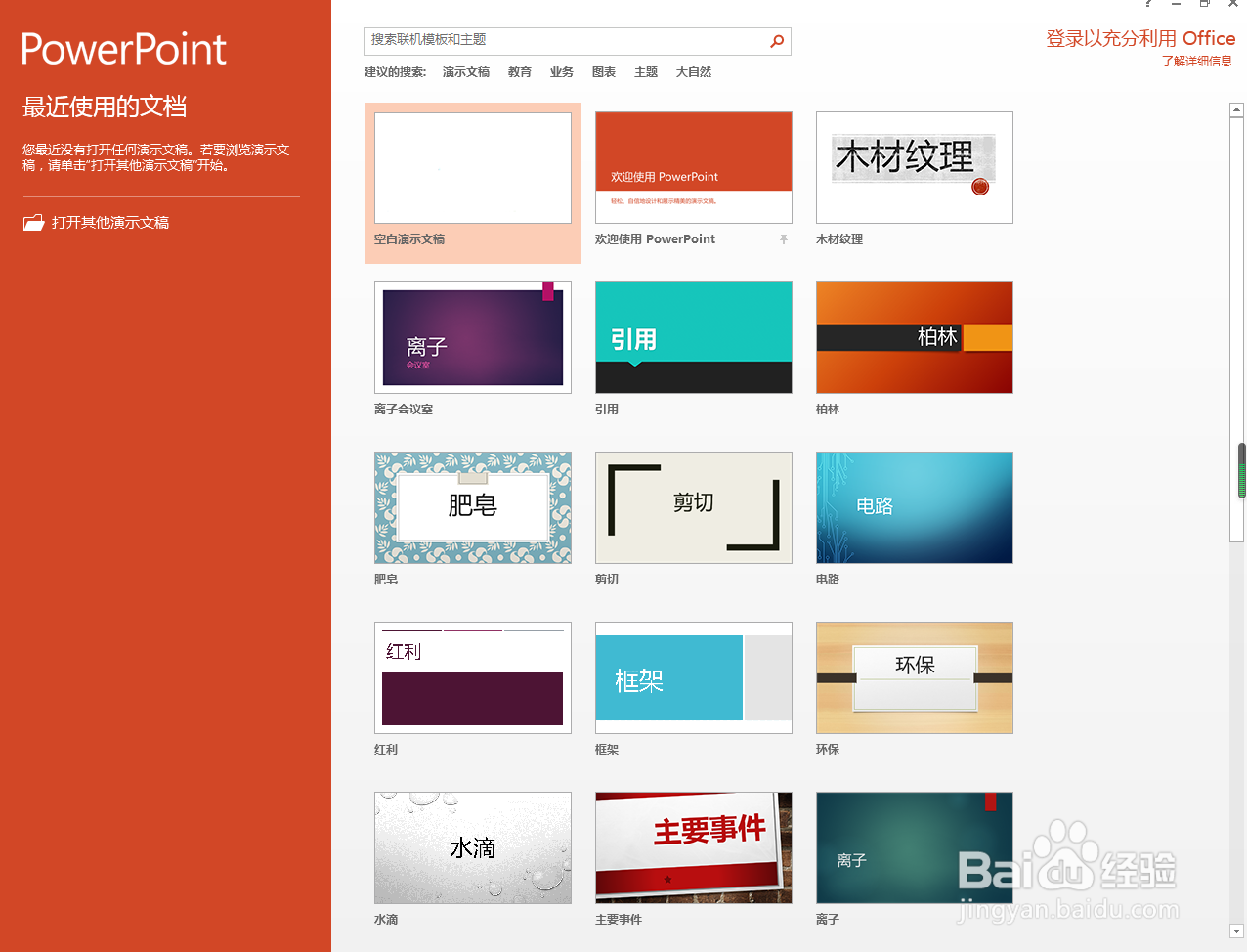Select suggested search 大自然
This screenshot has width=1247, height=952.
click(694, 72)
